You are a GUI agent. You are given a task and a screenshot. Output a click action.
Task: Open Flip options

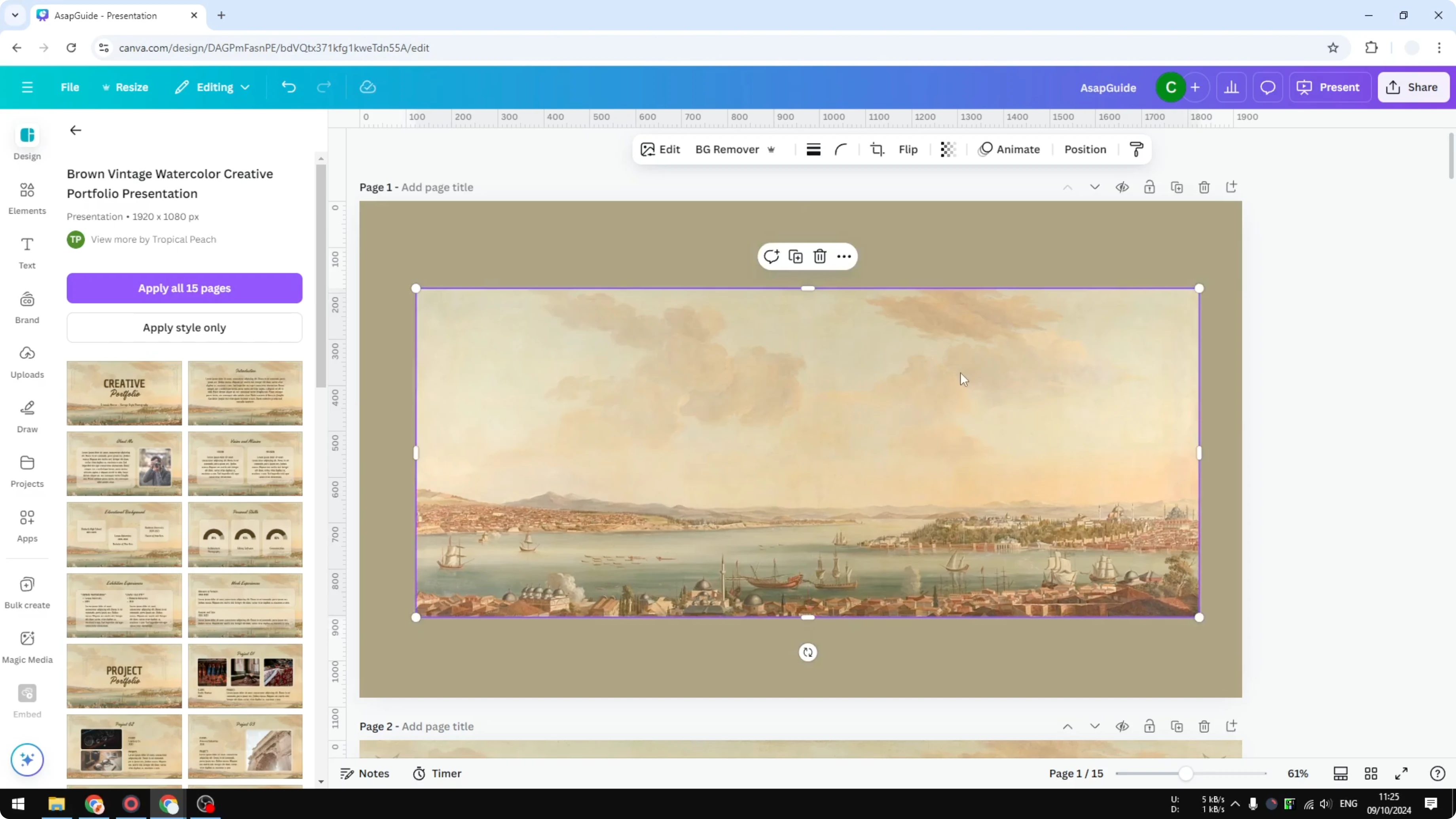pos(908,149)
